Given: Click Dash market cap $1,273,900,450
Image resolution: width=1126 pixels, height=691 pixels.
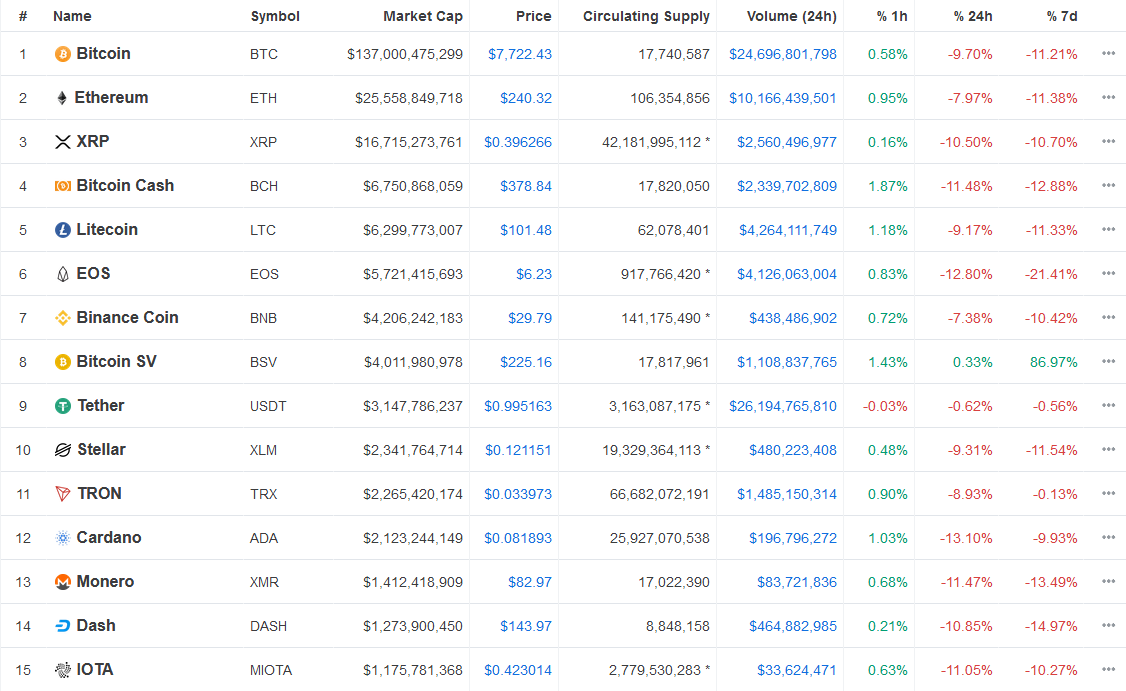Looking at the screenshot, I should pos(413,626).
